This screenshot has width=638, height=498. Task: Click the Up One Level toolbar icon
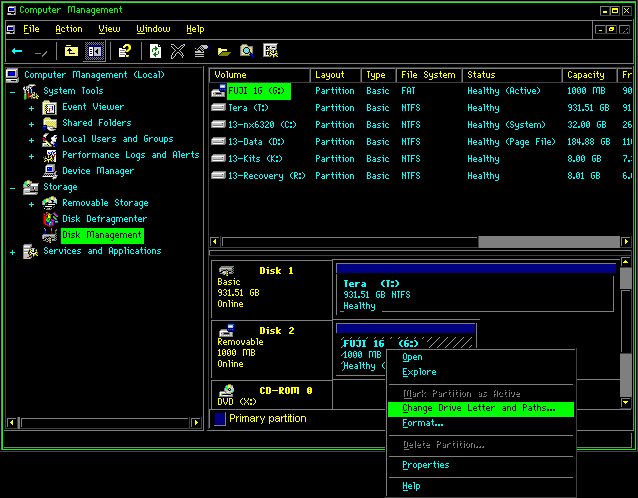tap(71, 50)
